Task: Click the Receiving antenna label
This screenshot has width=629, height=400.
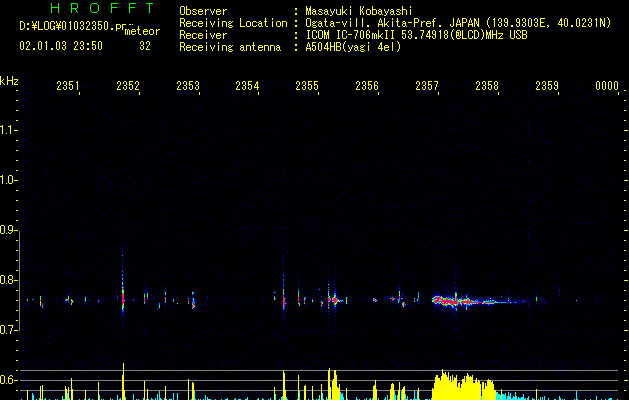Action: tap(230, 47)
